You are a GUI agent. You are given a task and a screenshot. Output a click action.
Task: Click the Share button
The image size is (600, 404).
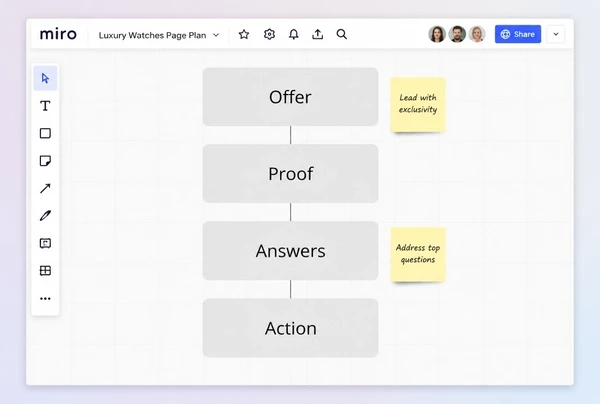tap(518, 34)
